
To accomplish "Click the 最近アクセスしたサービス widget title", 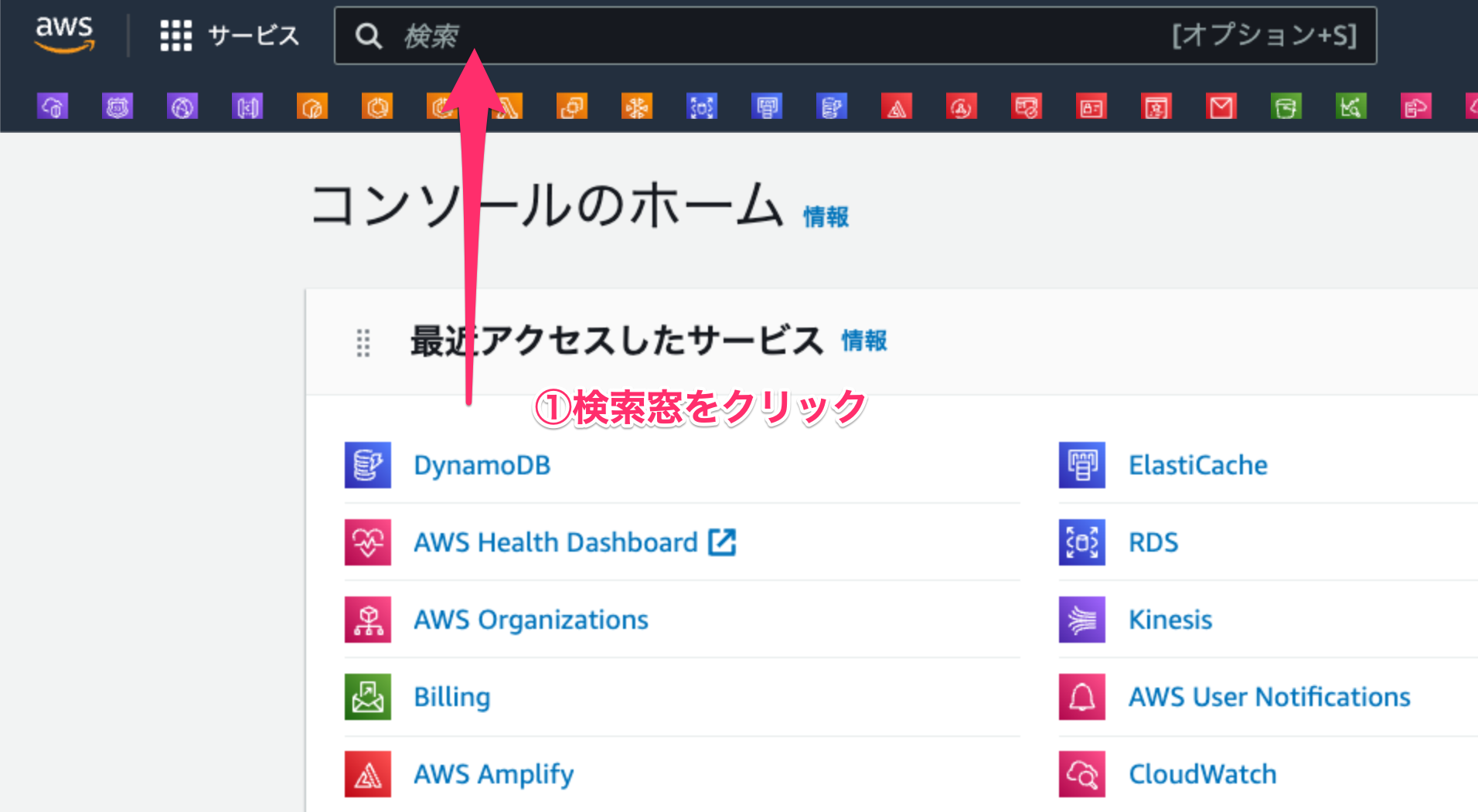I will click(x=616, y=341).
